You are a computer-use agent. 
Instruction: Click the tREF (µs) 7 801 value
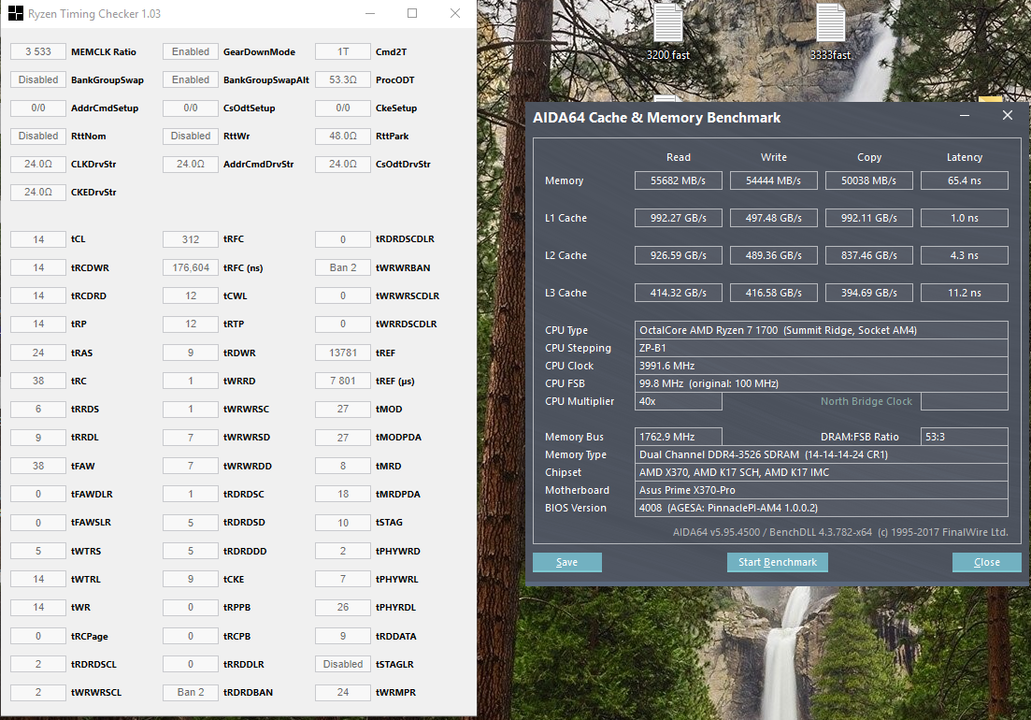[x=343, y=381]
